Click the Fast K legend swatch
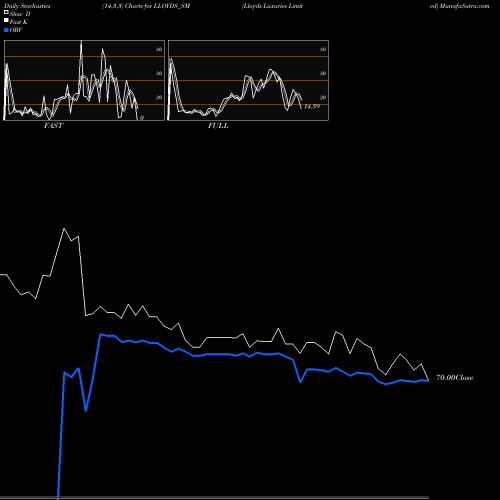 [6, 21]
